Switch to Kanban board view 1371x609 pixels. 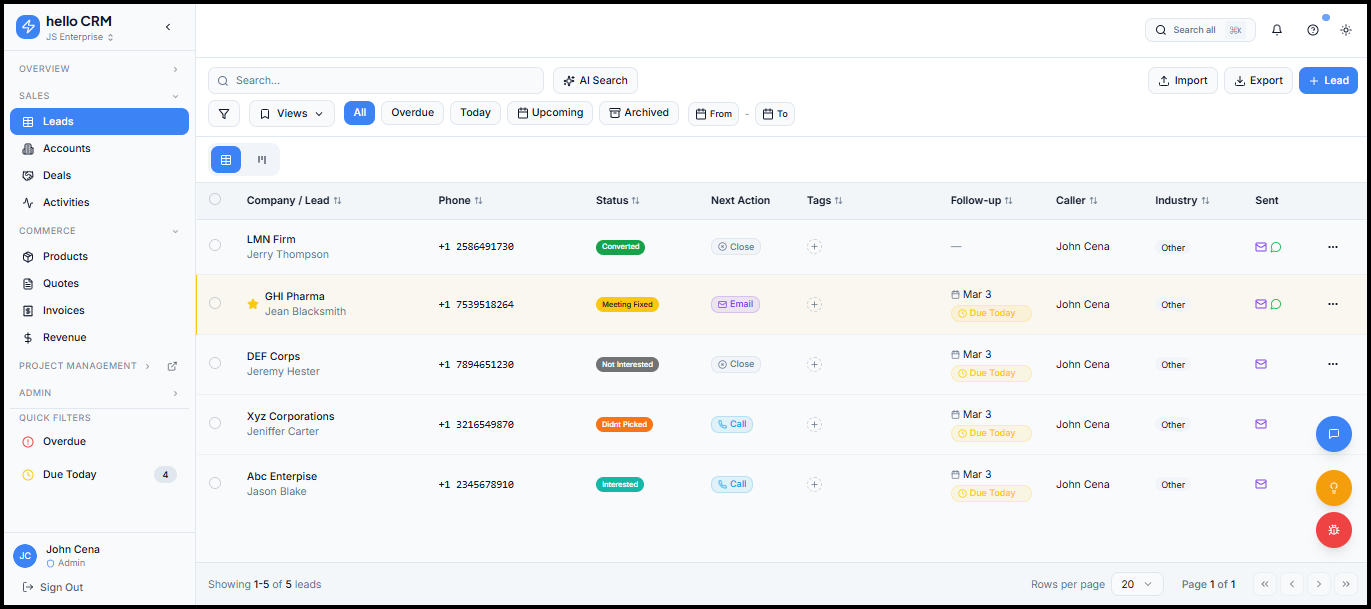pos(261,159)
